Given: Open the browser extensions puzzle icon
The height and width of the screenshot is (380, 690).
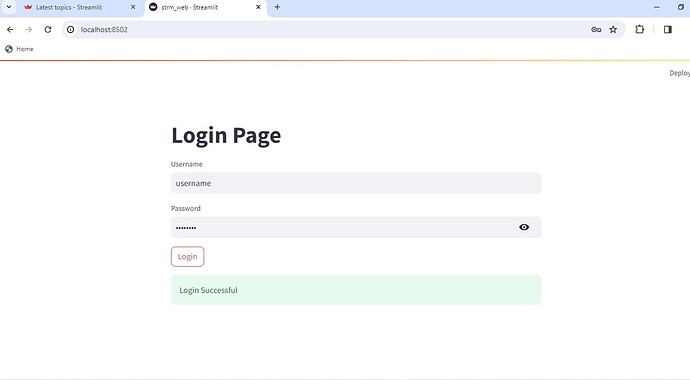Looking at the screenshot, I should (639, 29).
